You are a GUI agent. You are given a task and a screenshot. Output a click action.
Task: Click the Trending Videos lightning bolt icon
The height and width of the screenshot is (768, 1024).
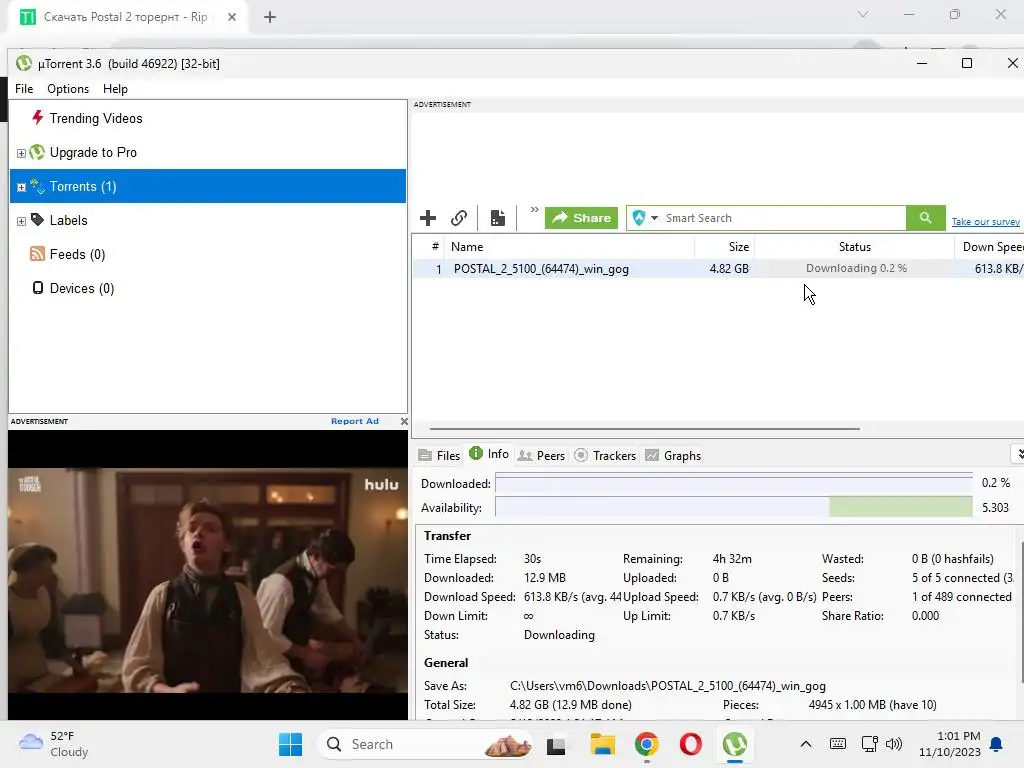(37, 118)
